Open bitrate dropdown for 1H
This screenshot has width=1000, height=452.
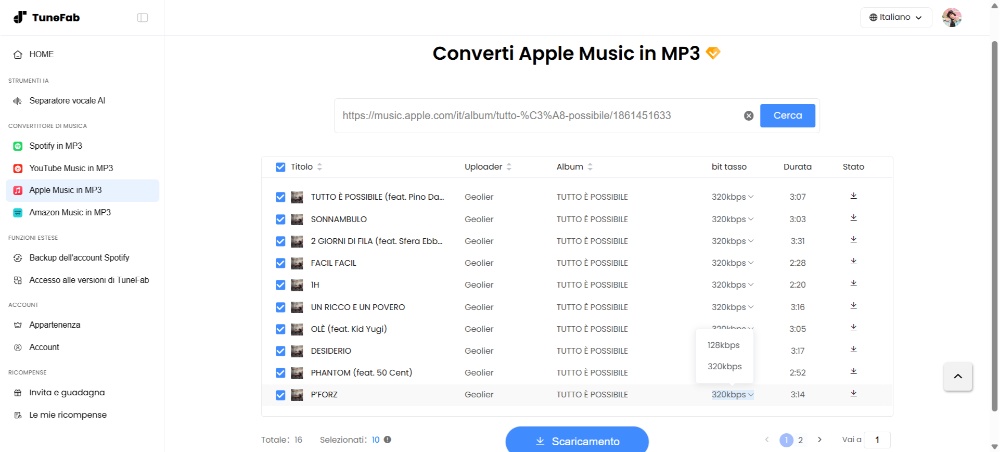point(733,285)
